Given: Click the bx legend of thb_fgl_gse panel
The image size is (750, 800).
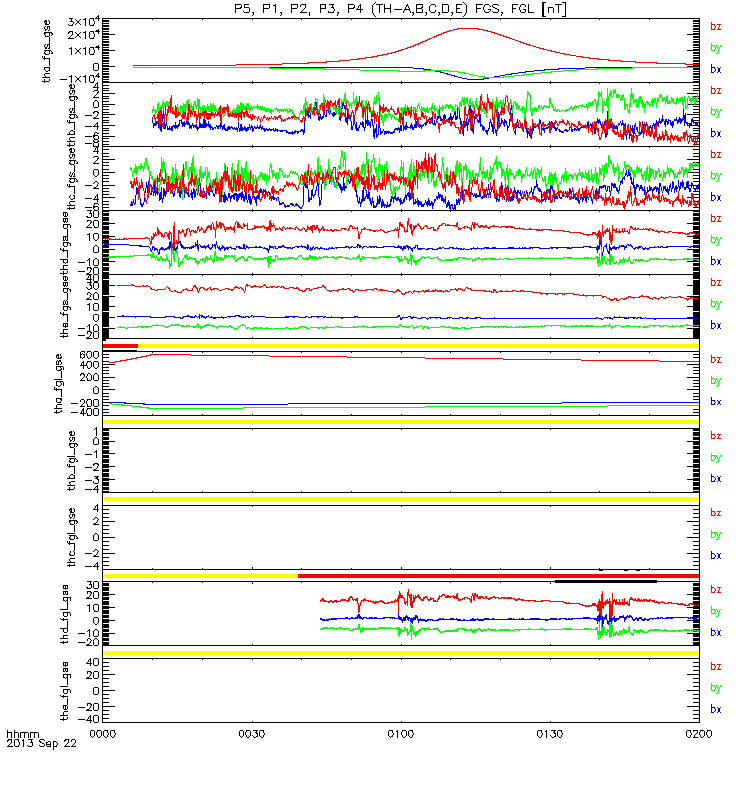Looking at the screenshot, I should pyautogui.click(x=716, y=479).
